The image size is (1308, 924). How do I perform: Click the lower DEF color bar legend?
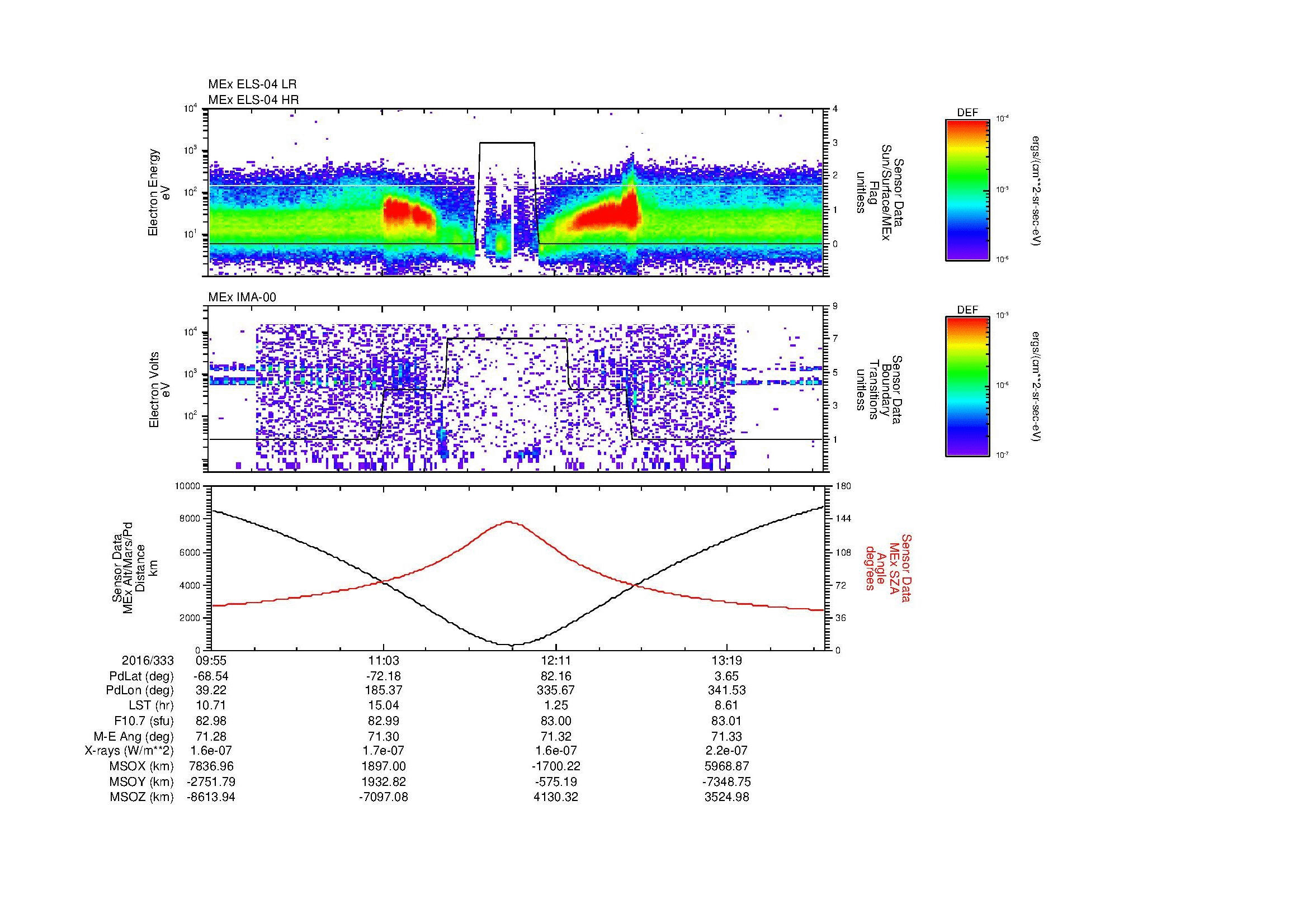pyautogui.click(x=967, y=387)
